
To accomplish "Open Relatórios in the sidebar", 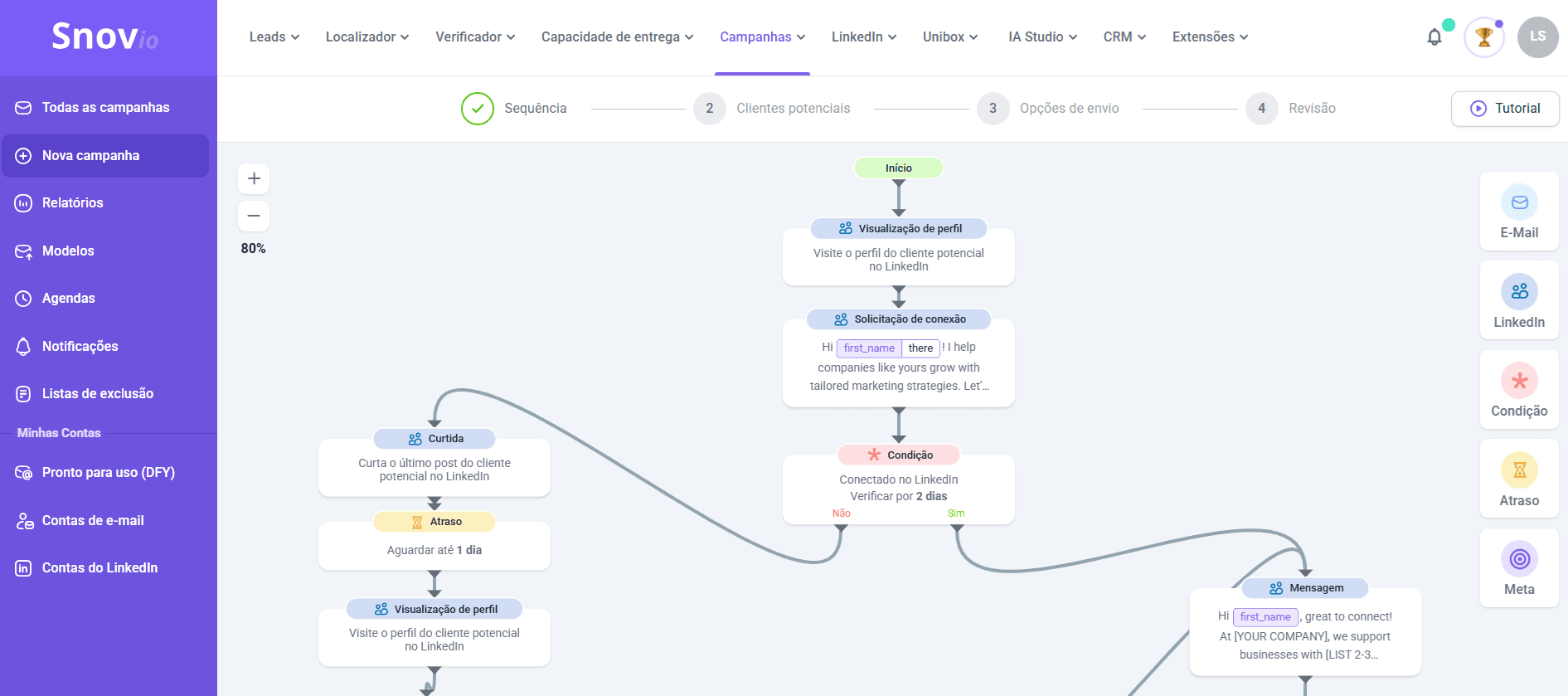I will click(x=73, y=203).
